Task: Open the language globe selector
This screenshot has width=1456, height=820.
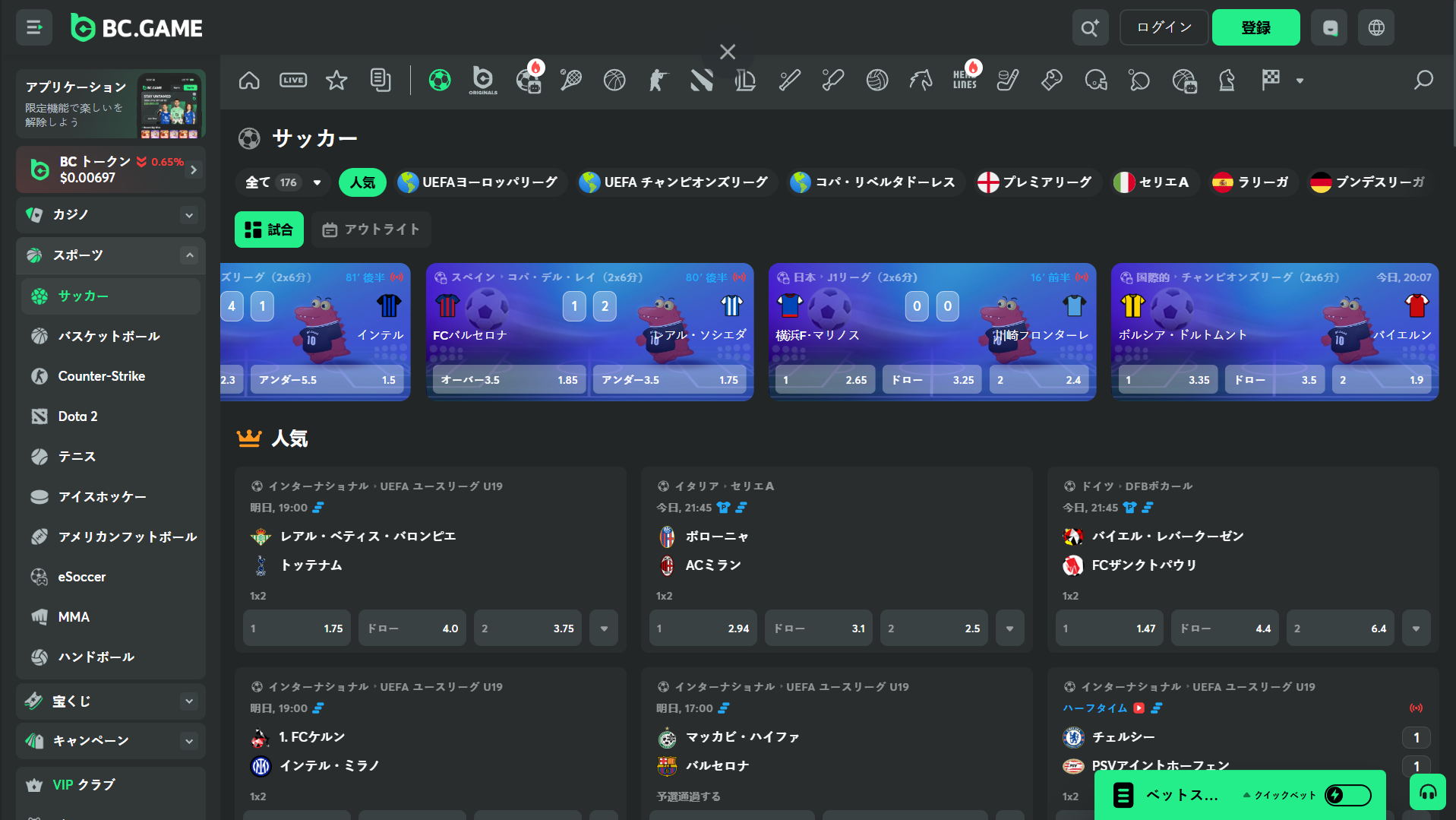Action: click(x=1376, y=28)
